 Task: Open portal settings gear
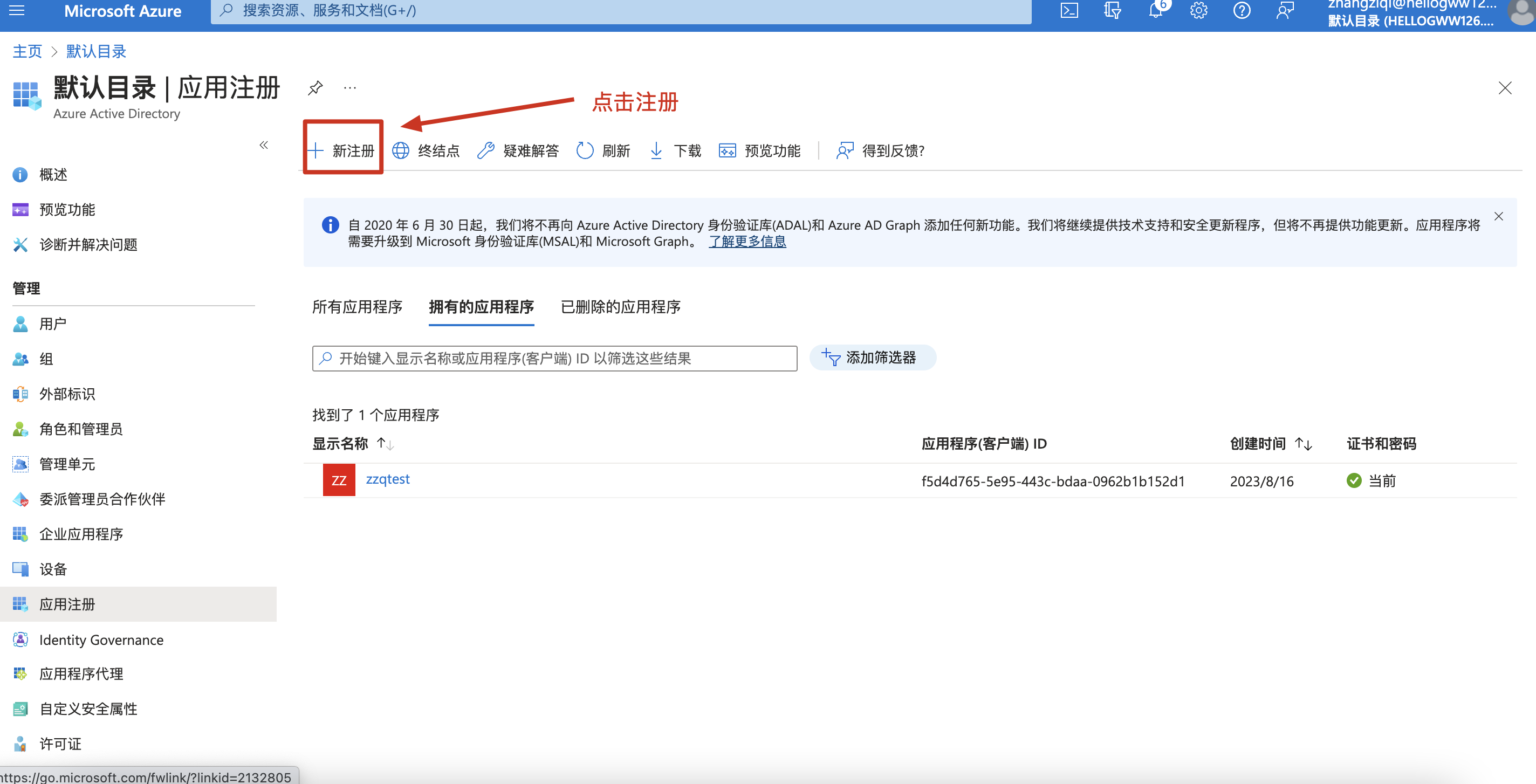(1198, 11)
